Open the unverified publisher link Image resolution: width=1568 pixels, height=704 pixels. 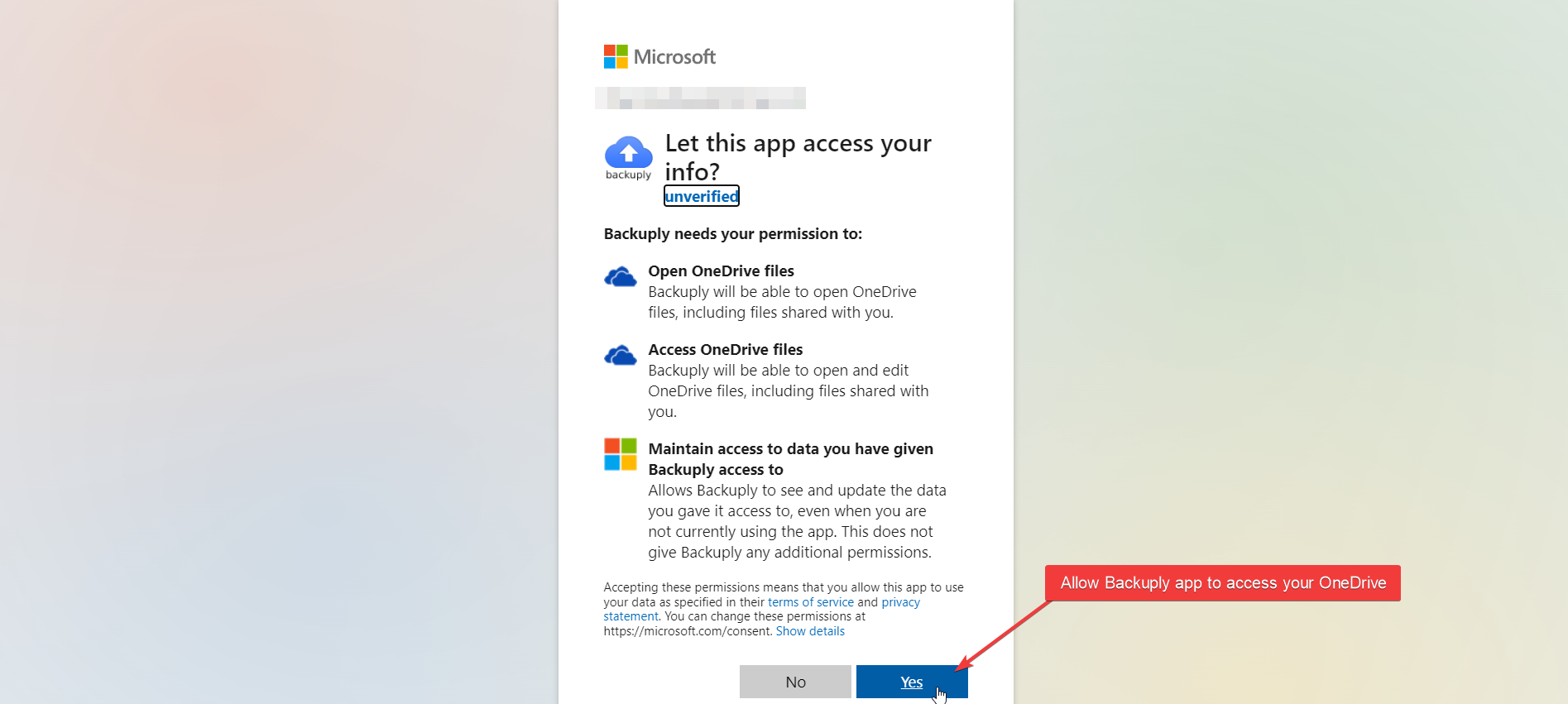point(702,196)
